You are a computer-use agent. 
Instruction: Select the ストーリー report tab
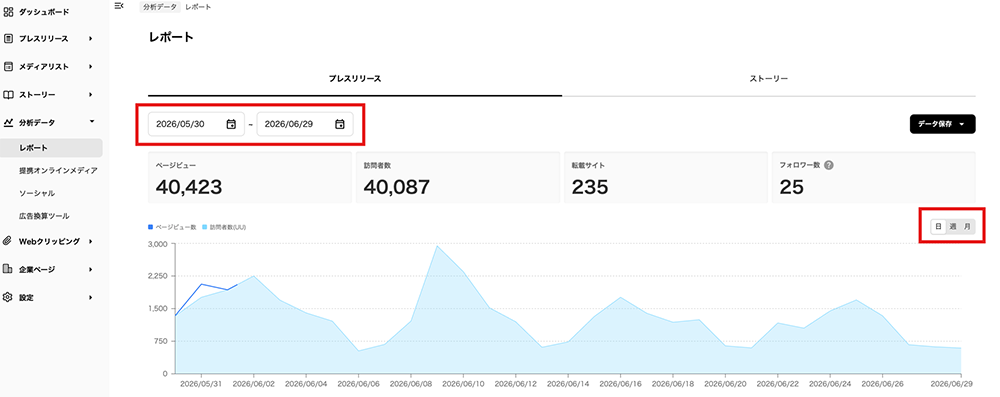tap(768, 79)
